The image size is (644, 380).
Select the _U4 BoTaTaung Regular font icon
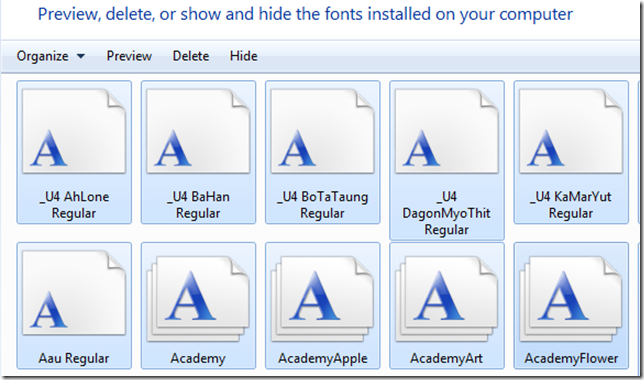(322, 131)
